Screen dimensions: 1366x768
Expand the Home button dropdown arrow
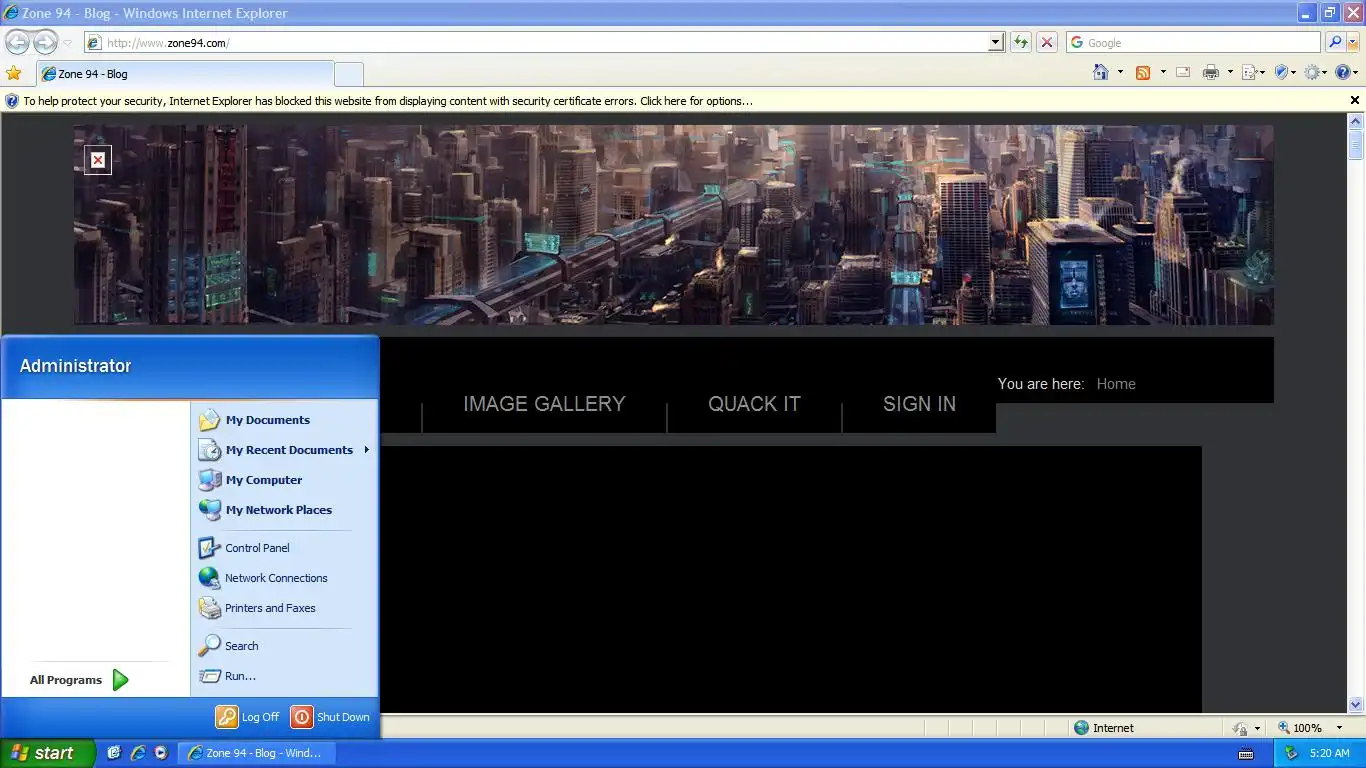pyautogui.click(x=1120, y=72)
